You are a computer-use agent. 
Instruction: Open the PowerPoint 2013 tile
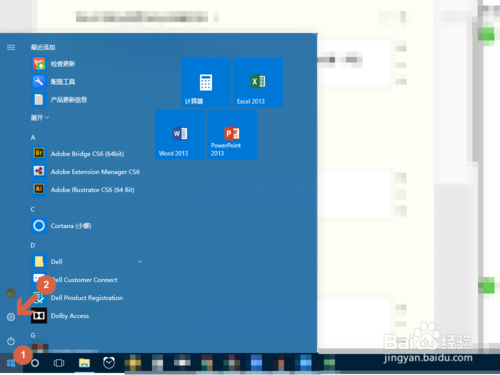point(232,134)
